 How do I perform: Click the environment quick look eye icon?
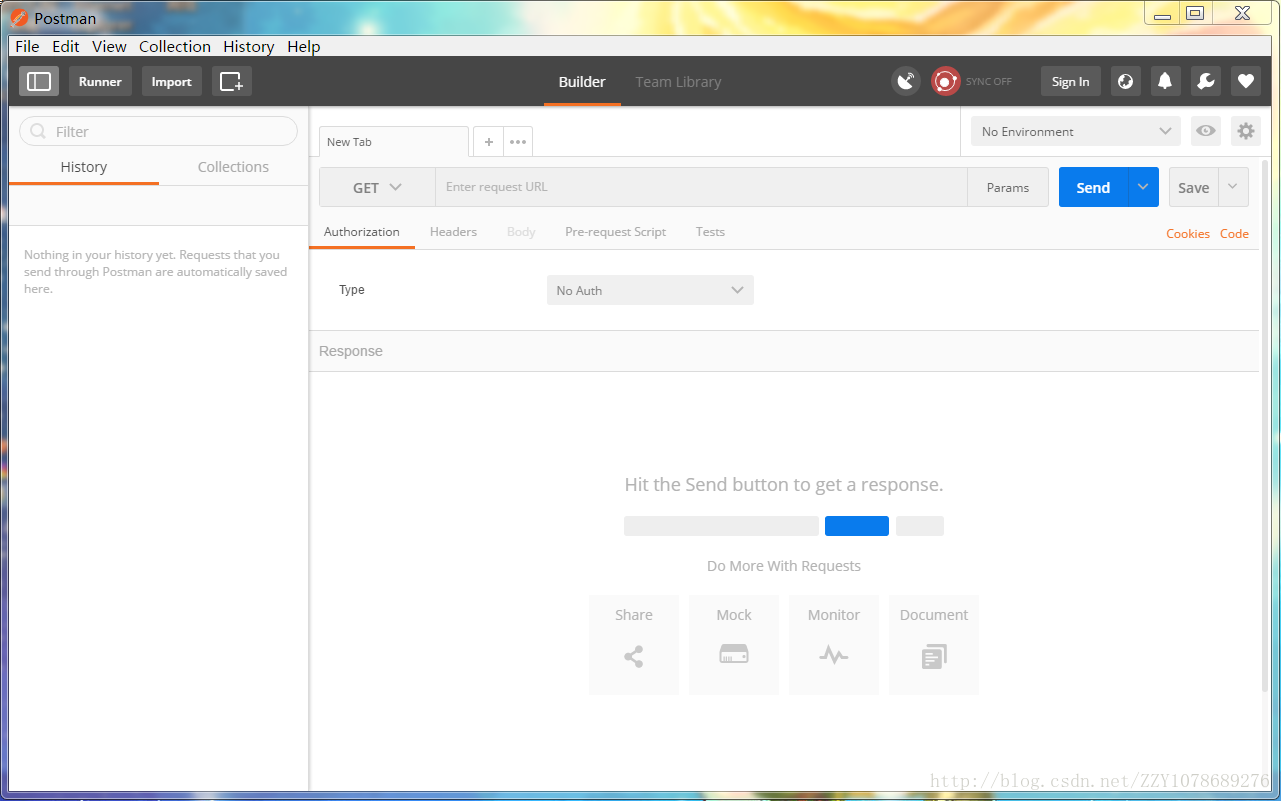(x=1206, y=131)
